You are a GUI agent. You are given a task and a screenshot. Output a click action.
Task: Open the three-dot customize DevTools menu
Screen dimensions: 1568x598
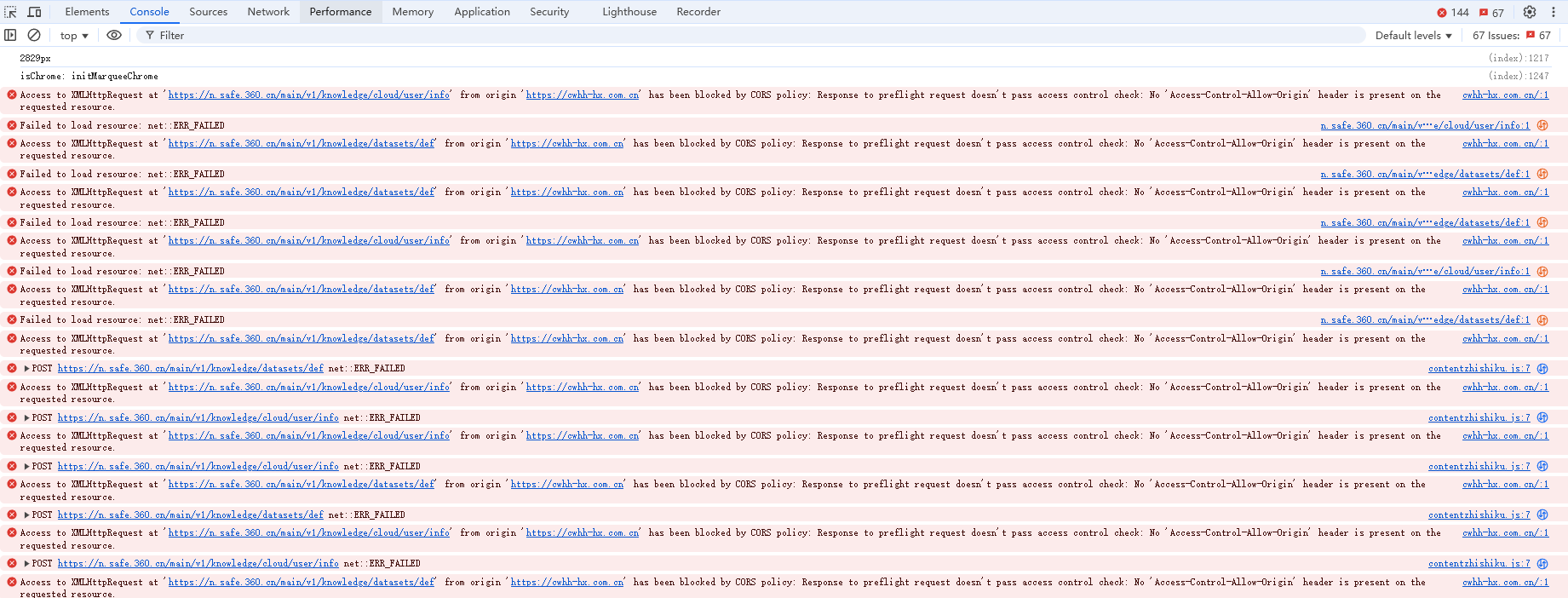tap(1554, 12)
